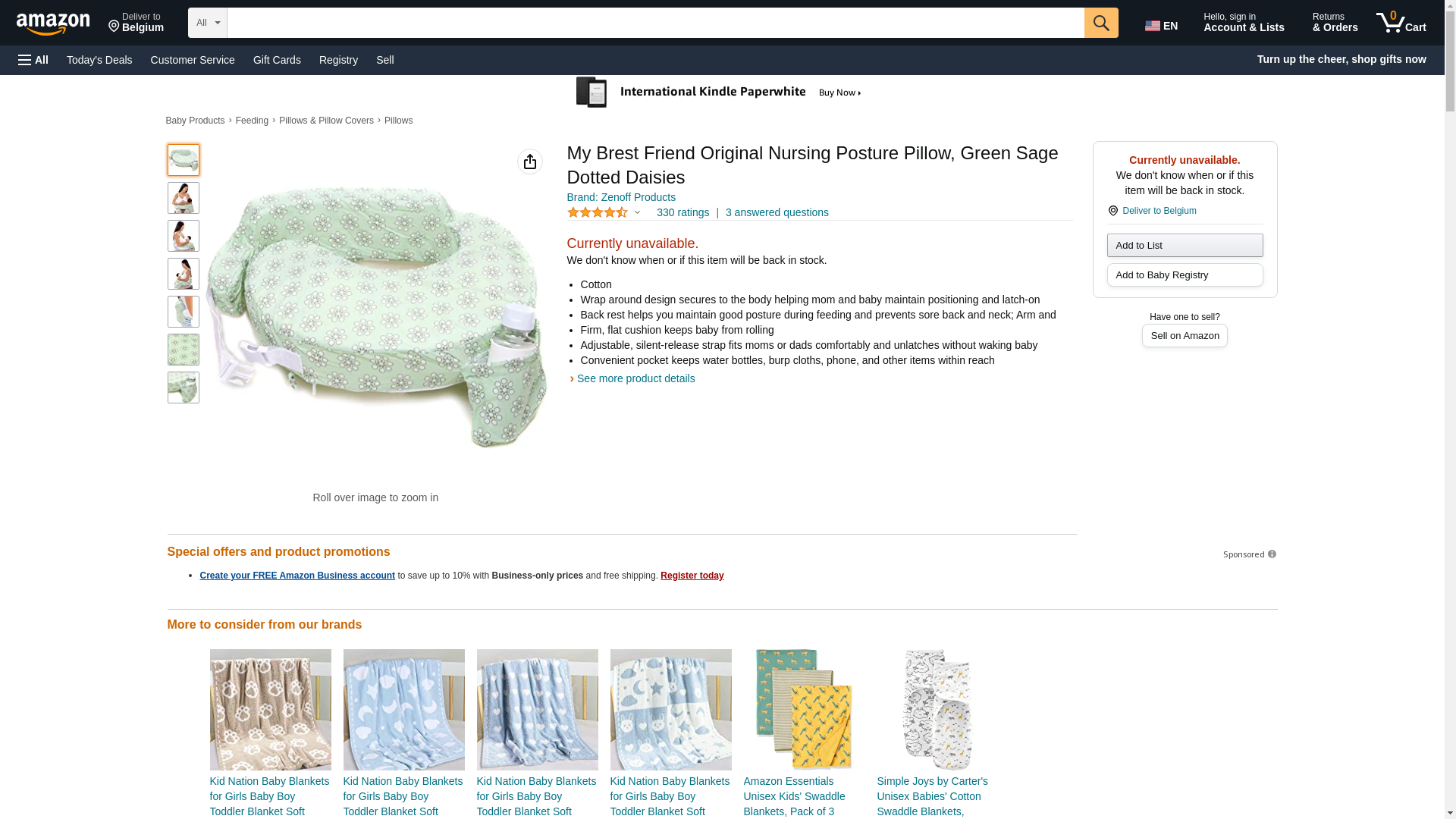Select the green daisy pattern swatch thumbnail

coord(184,350)
